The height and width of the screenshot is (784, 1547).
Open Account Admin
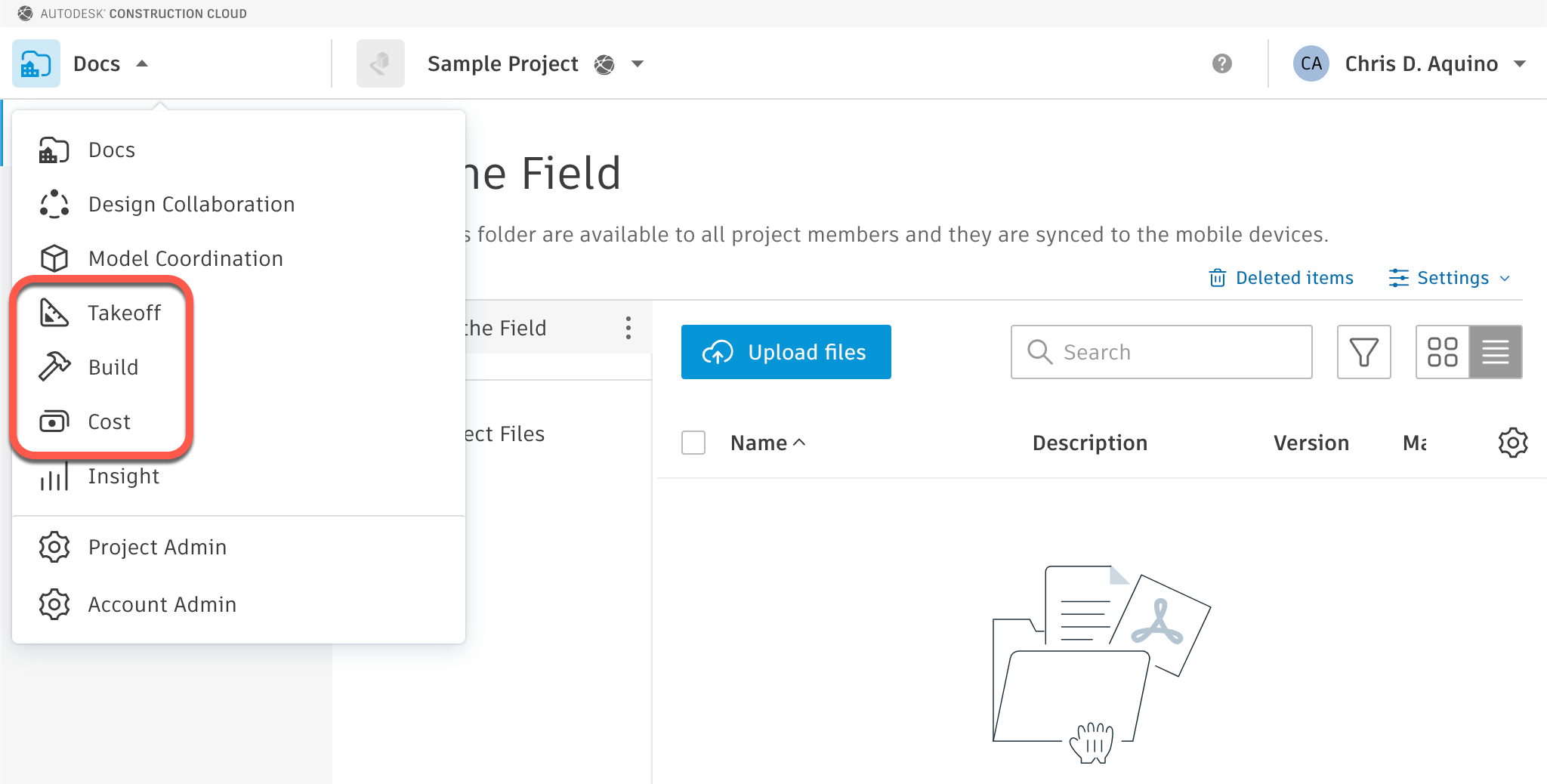click(161, 603)
